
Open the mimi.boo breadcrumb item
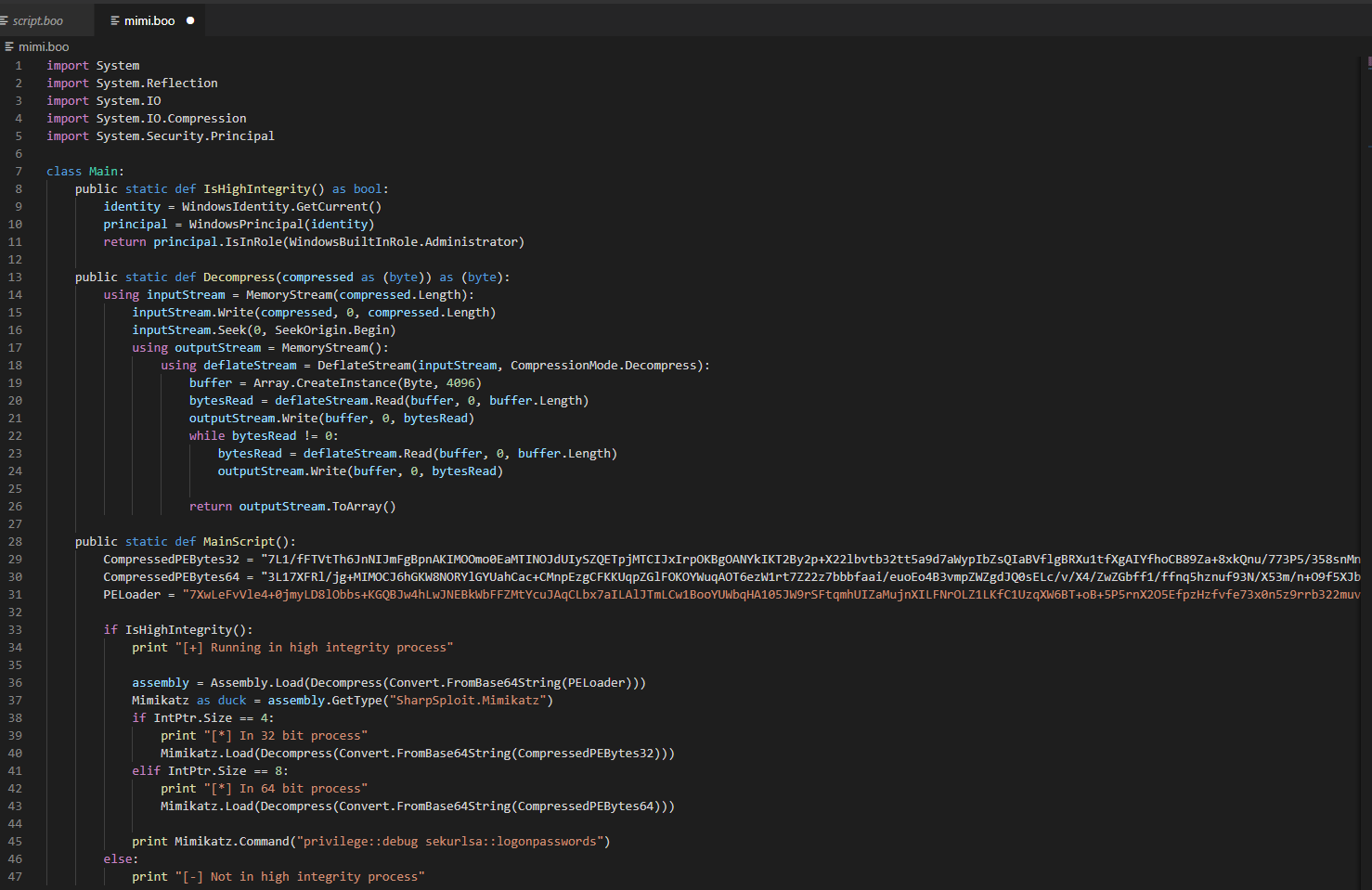[x=44, y=46]
